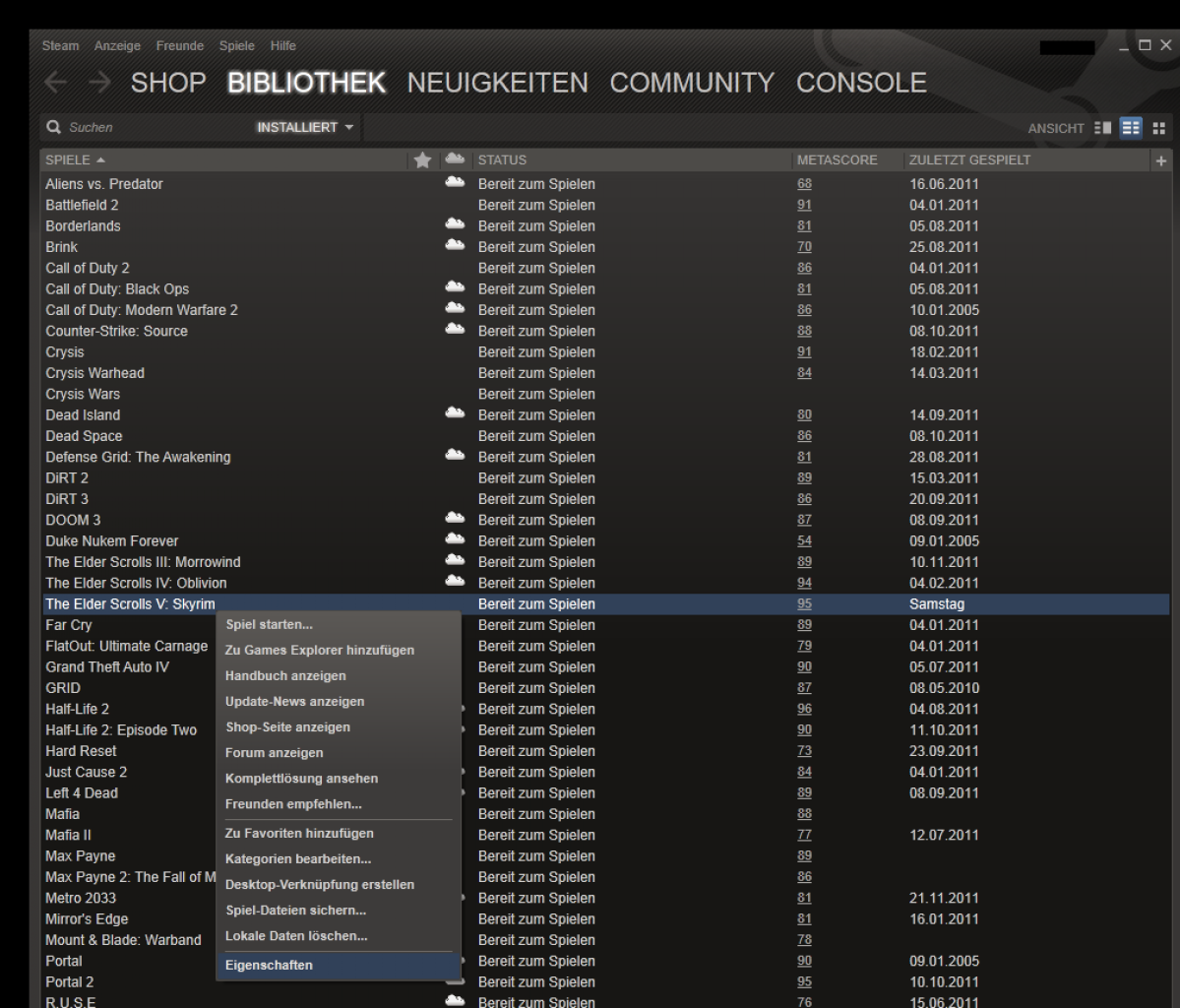Click cloud icon for Borderlands

pyautogui.click(x=455, y=224)
